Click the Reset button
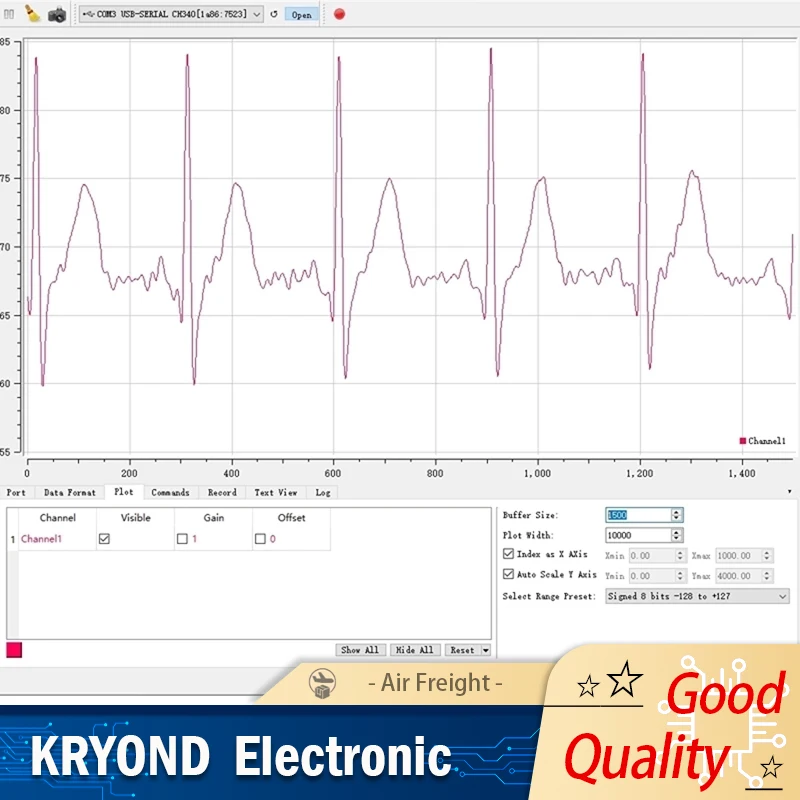The height and width of the screenshot is (800, 800). pyautogui.click(x=462, y=650)
